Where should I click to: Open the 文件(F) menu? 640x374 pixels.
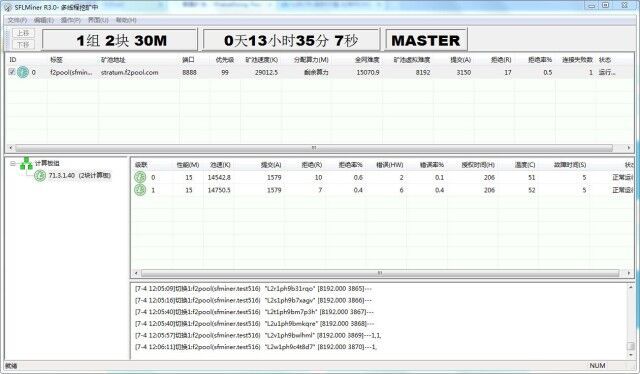point(17,20)
